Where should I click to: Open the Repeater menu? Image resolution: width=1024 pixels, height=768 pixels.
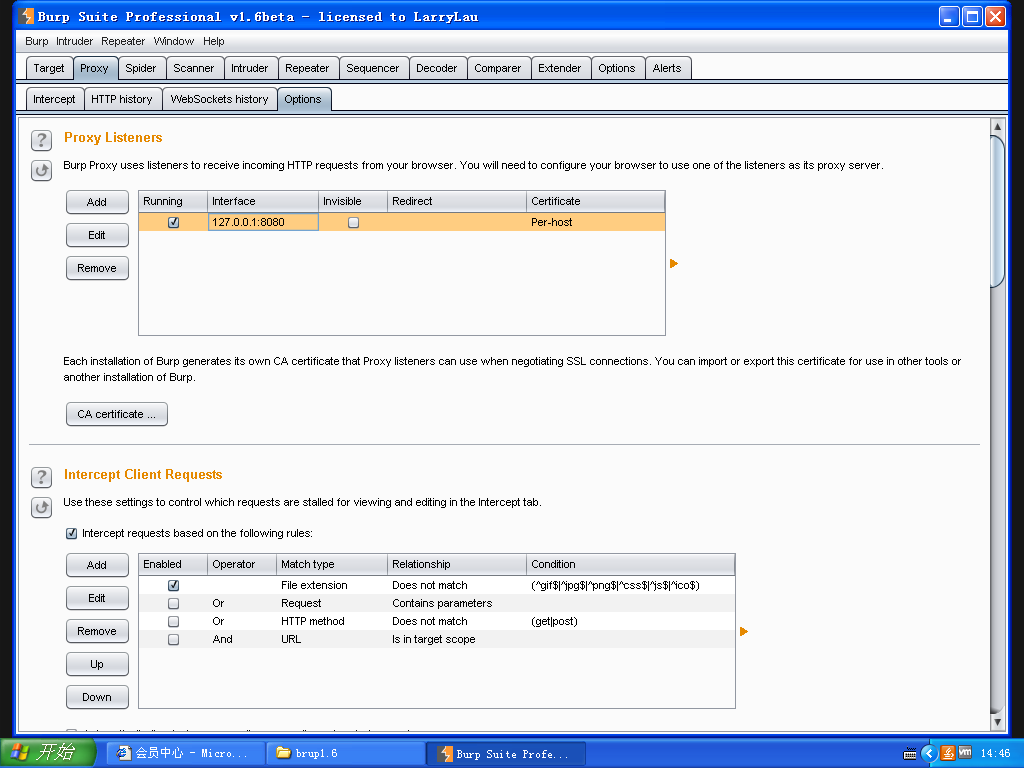(x=123, y=41)
